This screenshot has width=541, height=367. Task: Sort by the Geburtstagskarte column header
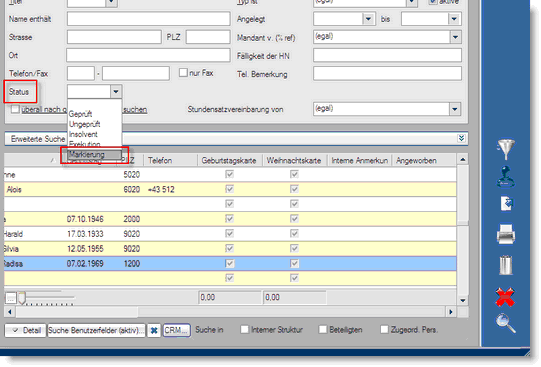[x=229, y=160]
